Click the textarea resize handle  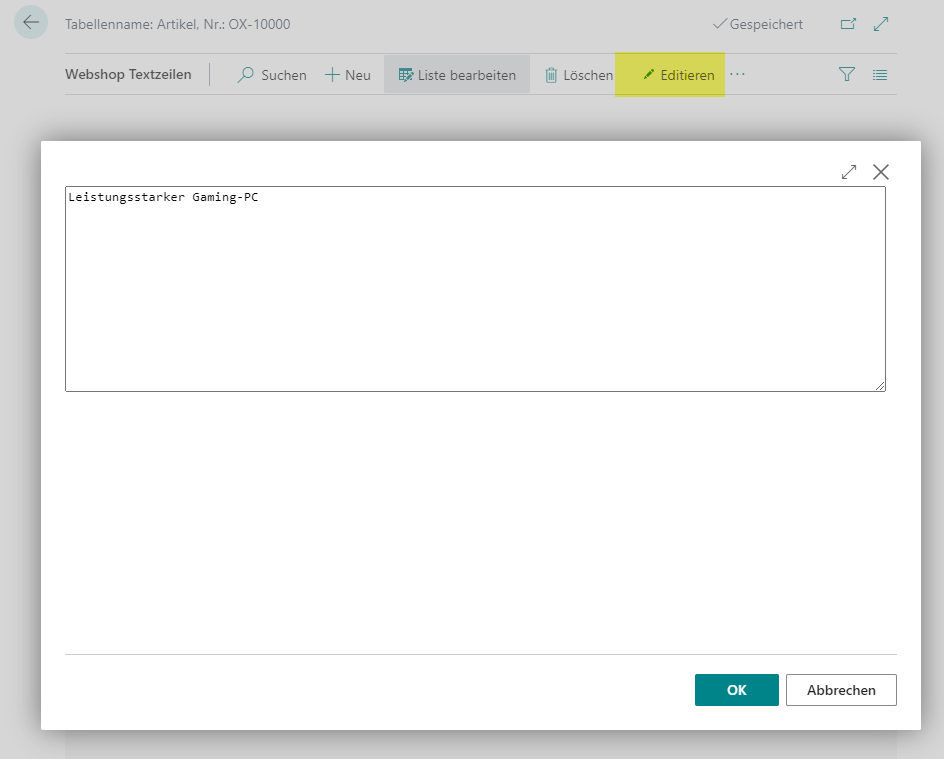point(880,386)
